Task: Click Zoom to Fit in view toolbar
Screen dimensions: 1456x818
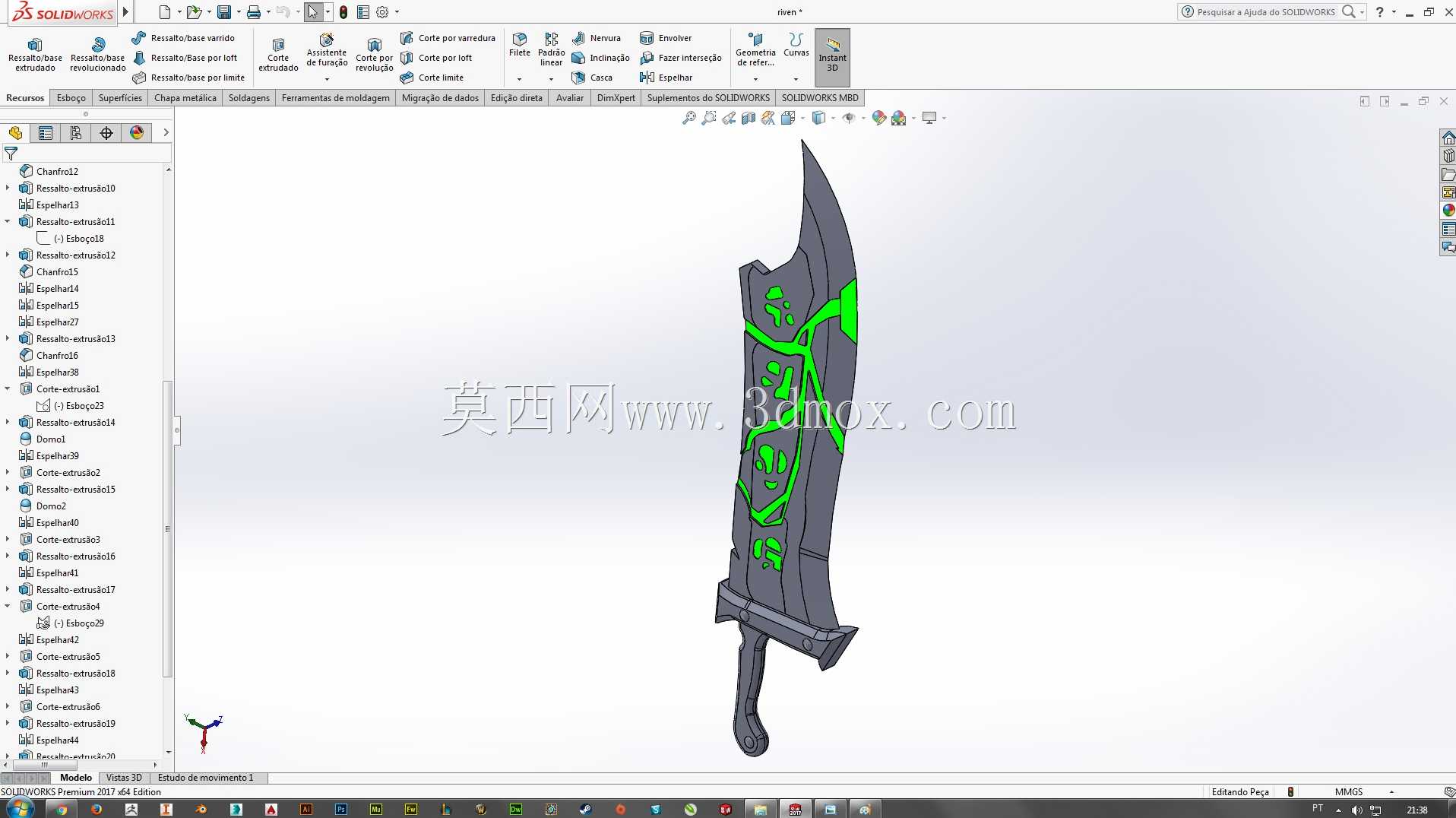Action: (x=688, y=118)
